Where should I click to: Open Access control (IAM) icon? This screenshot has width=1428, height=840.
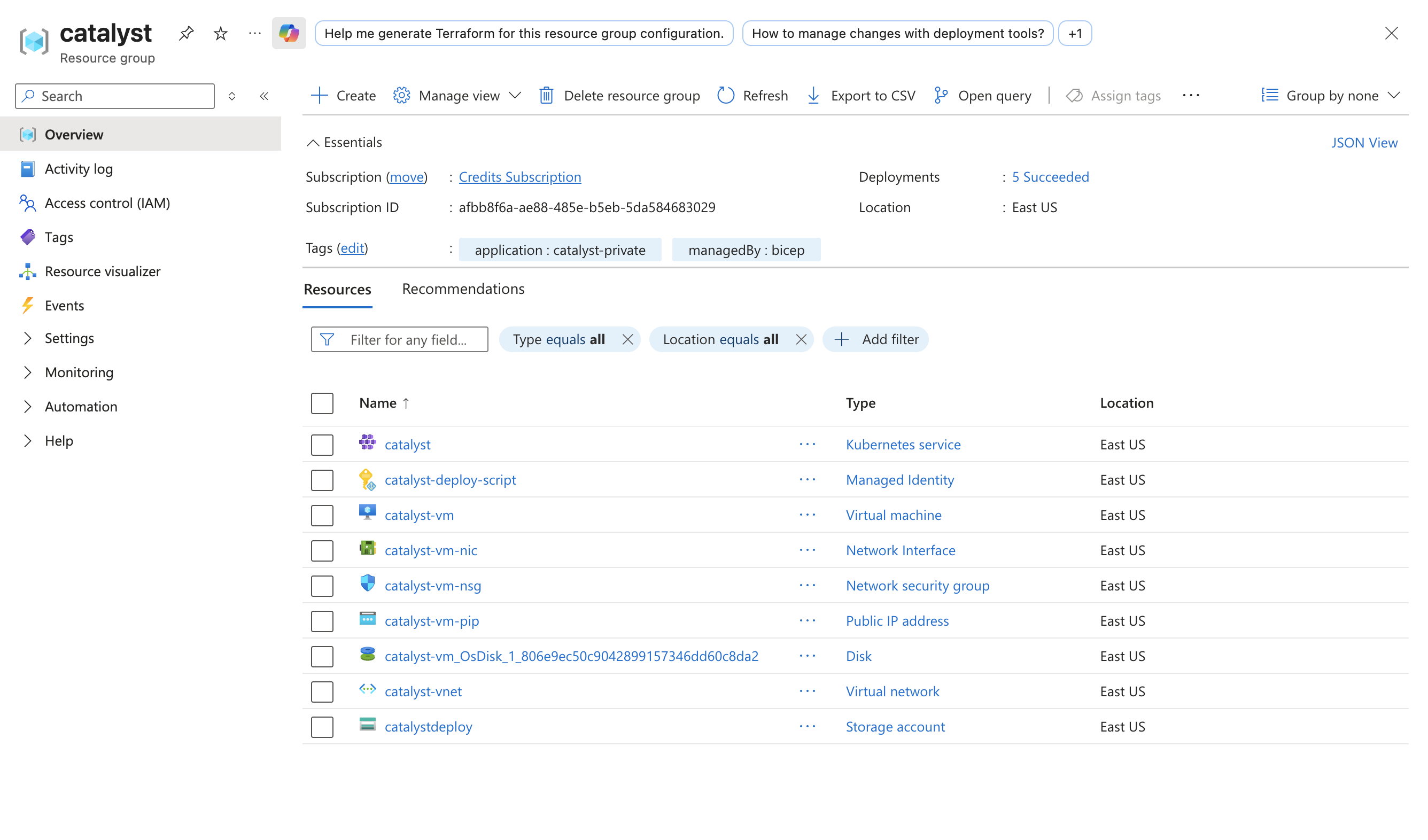[27, 203]
